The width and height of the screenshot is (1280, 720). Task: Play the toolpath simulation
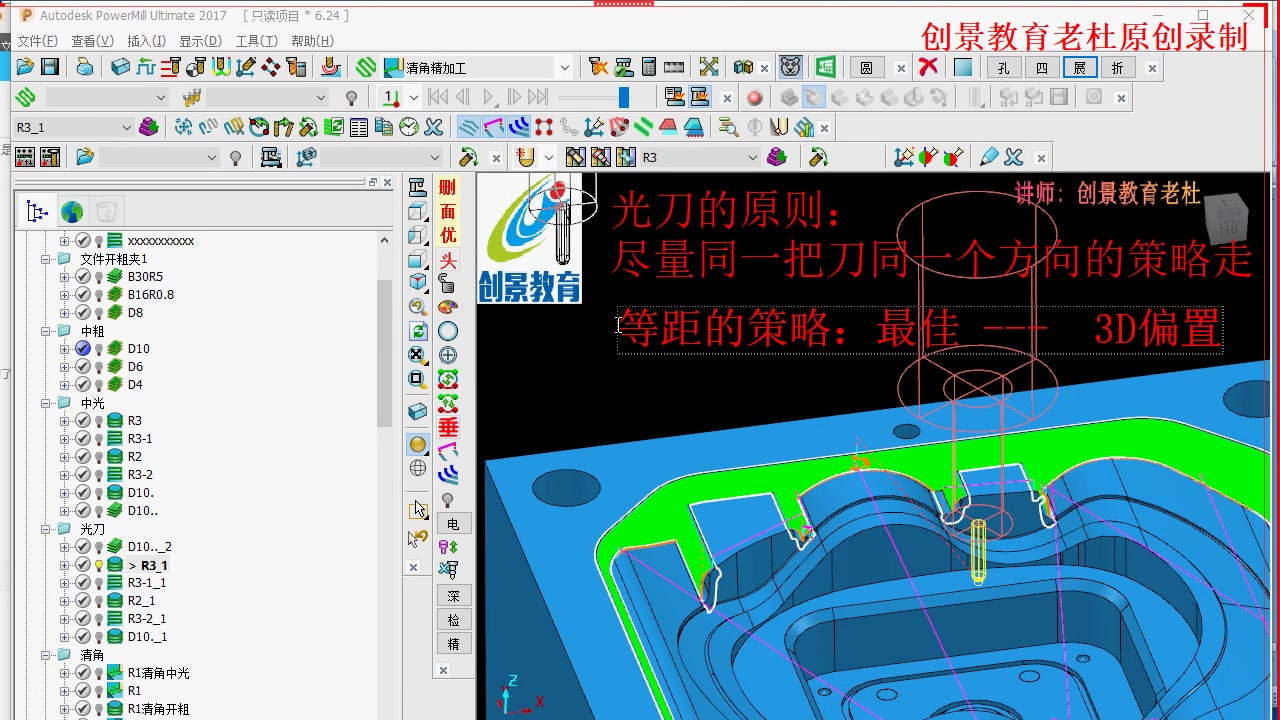click(x=489, y=97)
